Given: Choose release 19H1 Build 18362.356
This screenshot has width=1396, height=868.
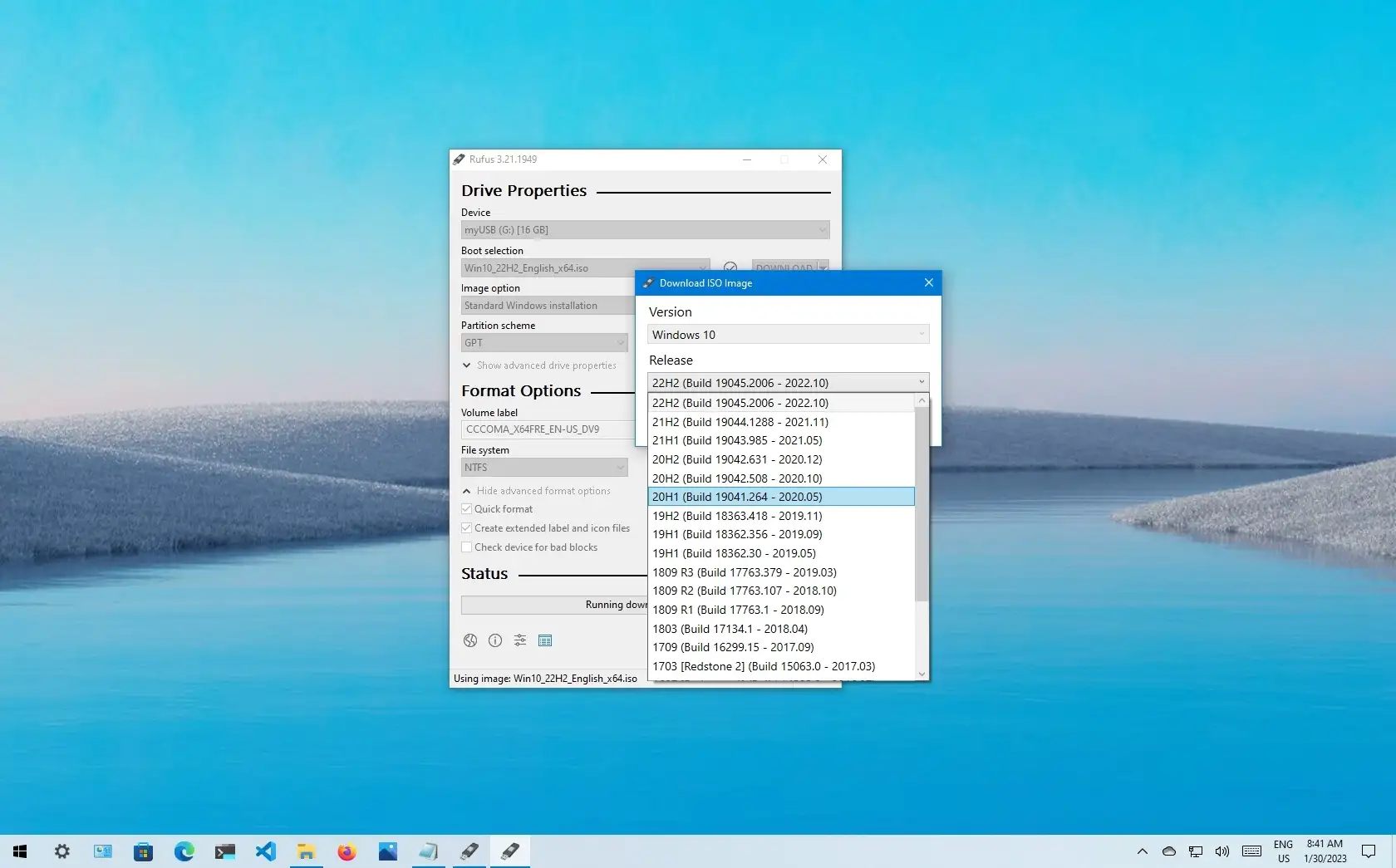Looking at the screenshot, I should click(781, 534).
